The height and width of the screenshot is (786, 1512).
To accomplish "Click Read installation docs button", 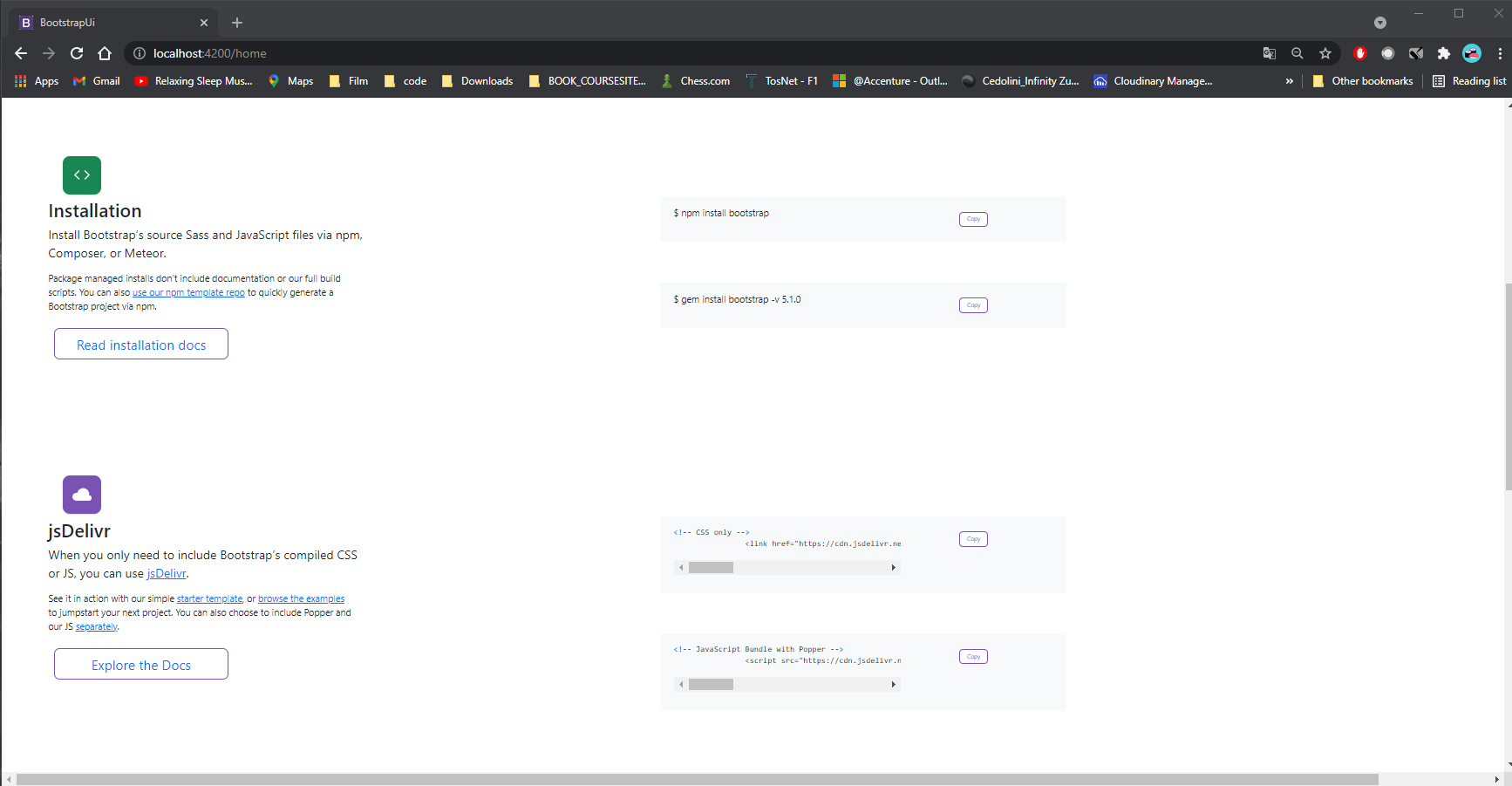I will (141, 344).
